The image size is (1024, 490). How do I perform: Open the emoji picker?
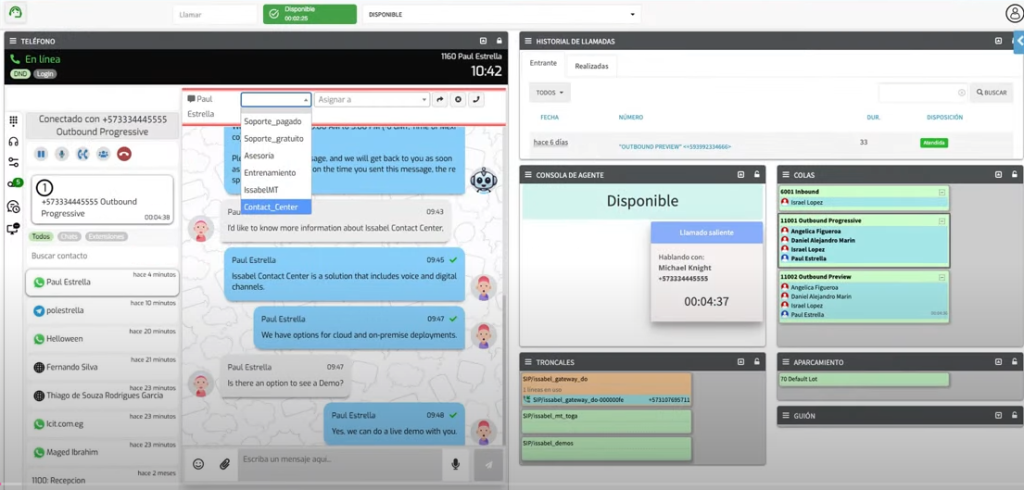(199, 464)
